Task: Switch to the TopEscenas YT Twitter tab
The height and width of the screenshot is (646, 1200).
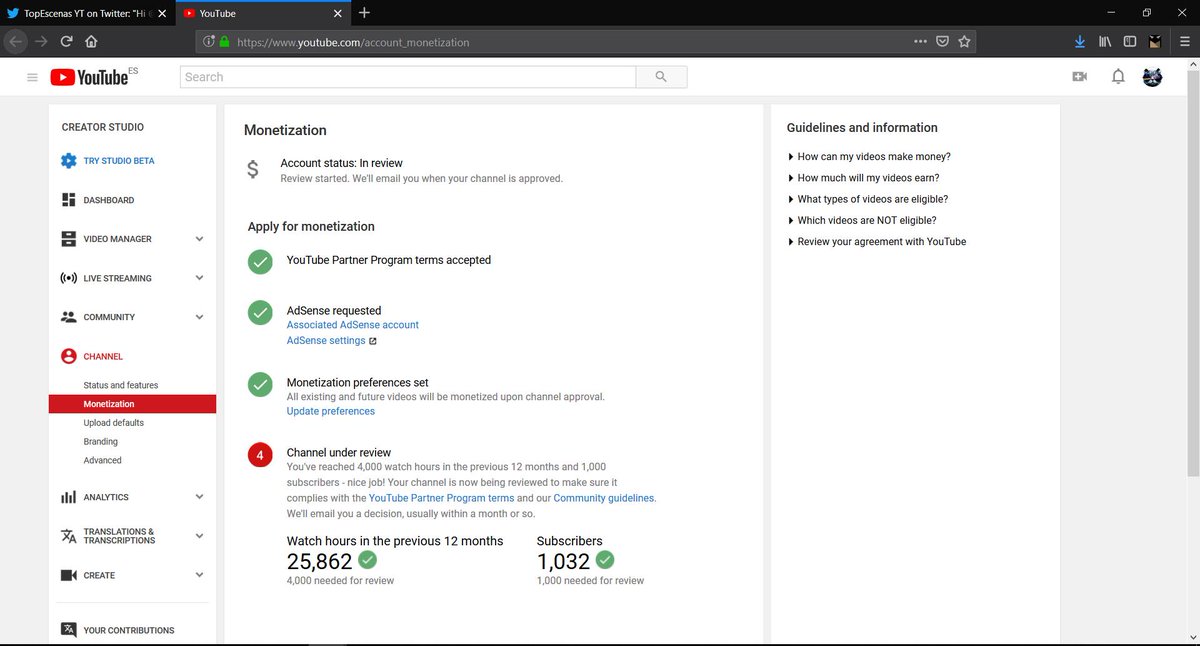Action: (87, 13)
